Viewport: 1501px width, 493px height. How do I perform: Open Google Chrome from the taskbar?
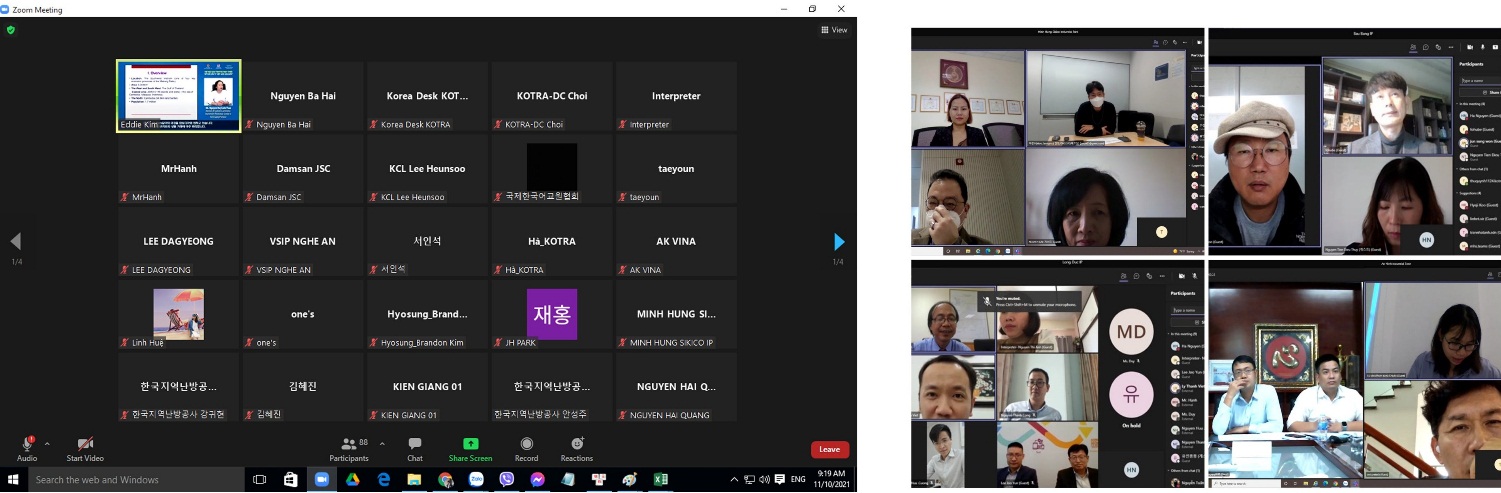point(445,480)
